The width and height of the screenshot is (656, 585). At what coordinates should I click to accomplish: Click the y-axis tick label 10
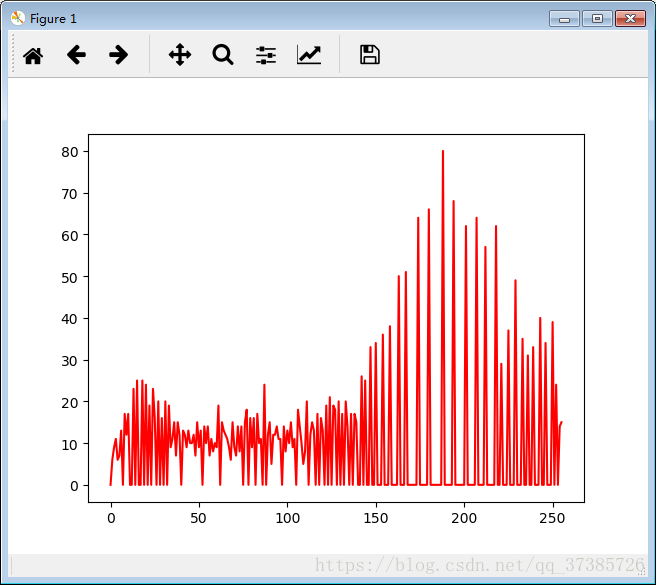[69, 444]
